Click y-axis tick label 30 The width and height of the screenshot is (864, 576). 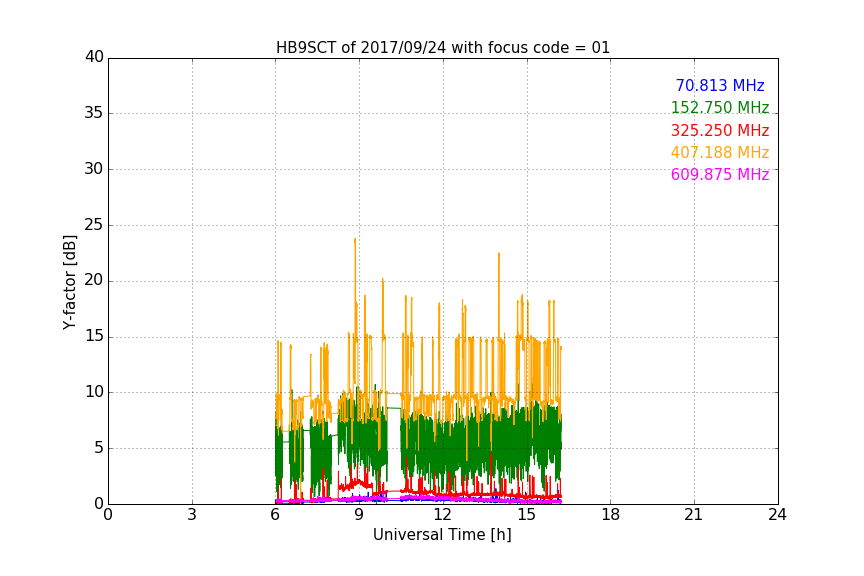94,169
